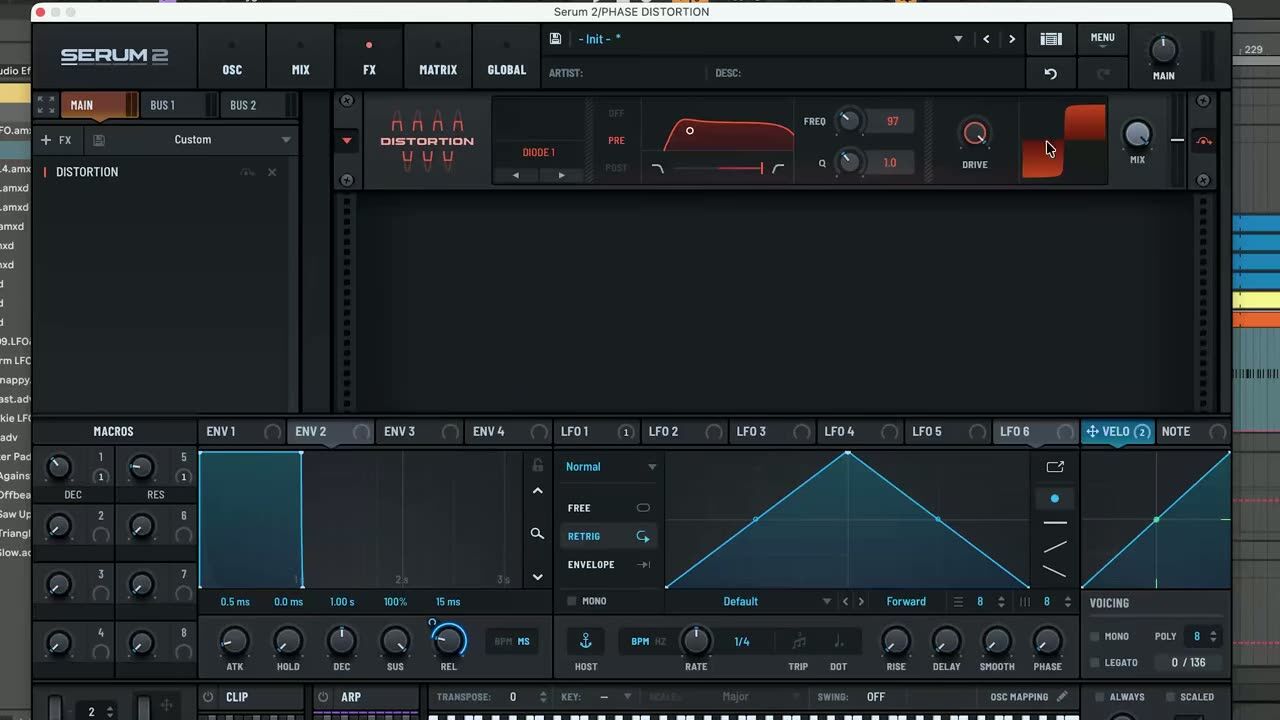Set distortion filter to POST
Image resolution: width=1280 pixels, height=720 pixels.
pos(616,168)
